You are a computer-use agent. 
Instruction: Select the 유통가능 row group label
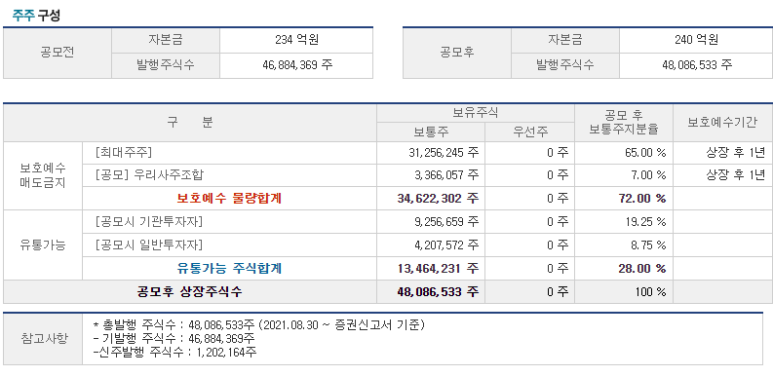[43, 245]
